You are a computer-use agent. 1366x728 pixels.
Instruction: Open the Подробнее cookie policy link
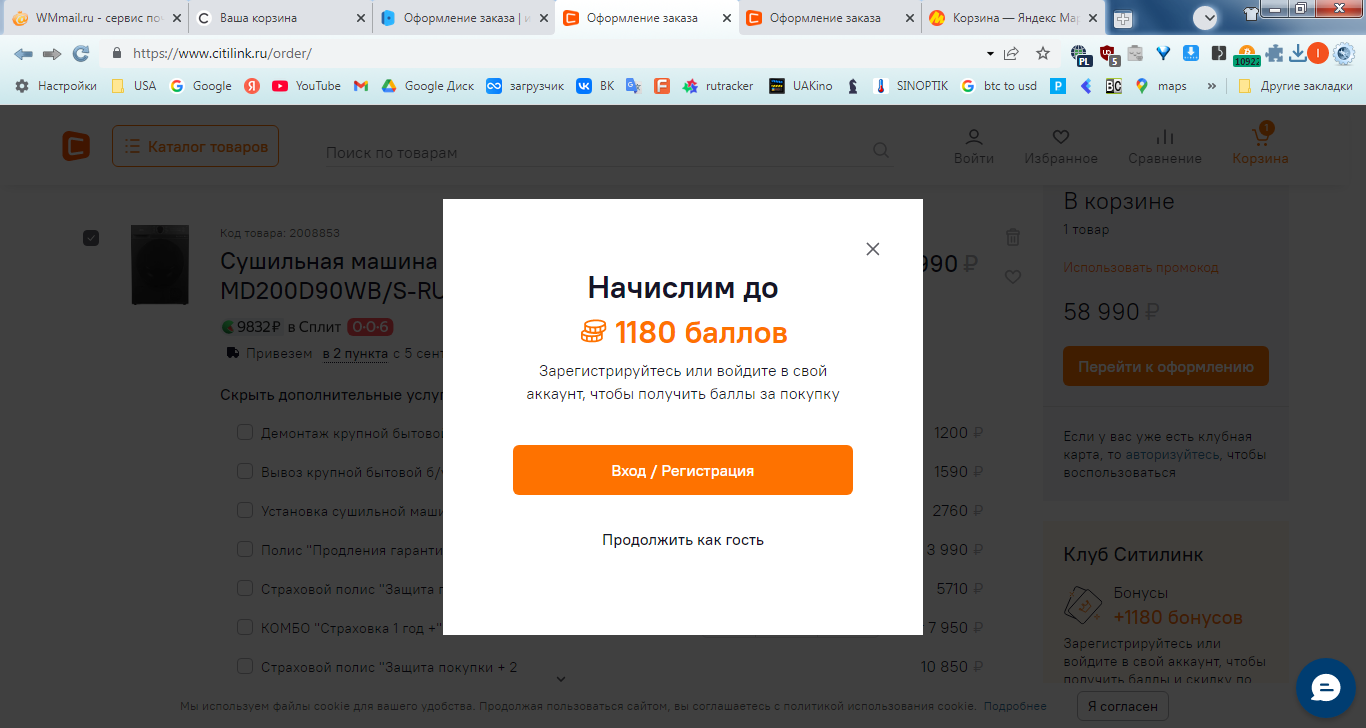tap(1015, 706)
